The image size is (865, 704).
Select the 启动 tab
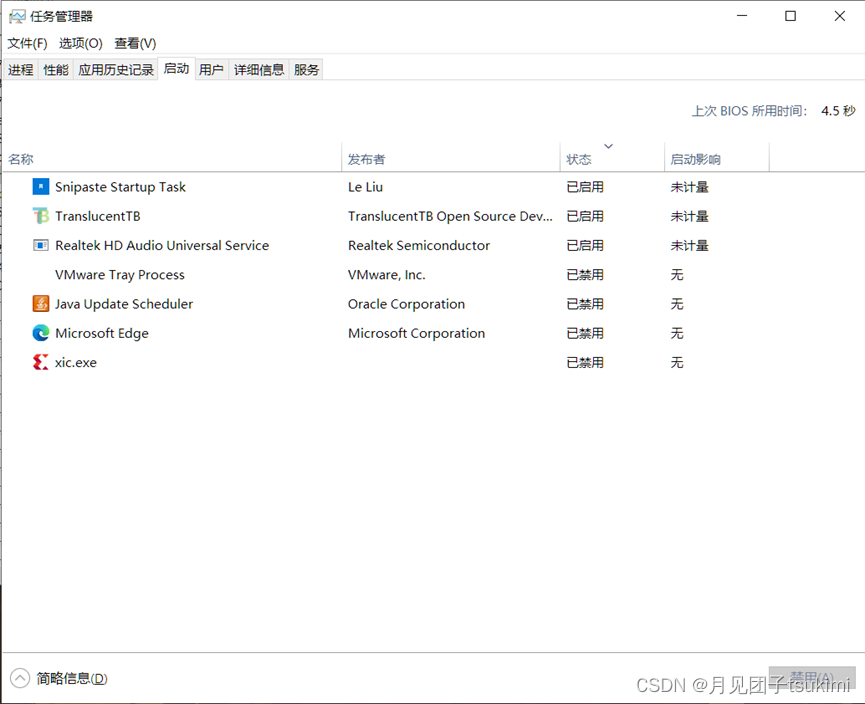click(177, 68)
